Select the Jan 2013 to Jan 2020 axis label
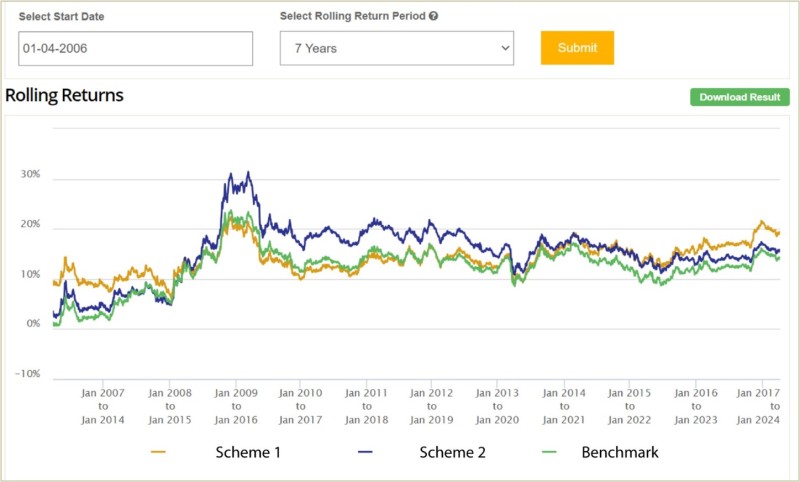The image size is (800, 482). click(x=499, y=407)
